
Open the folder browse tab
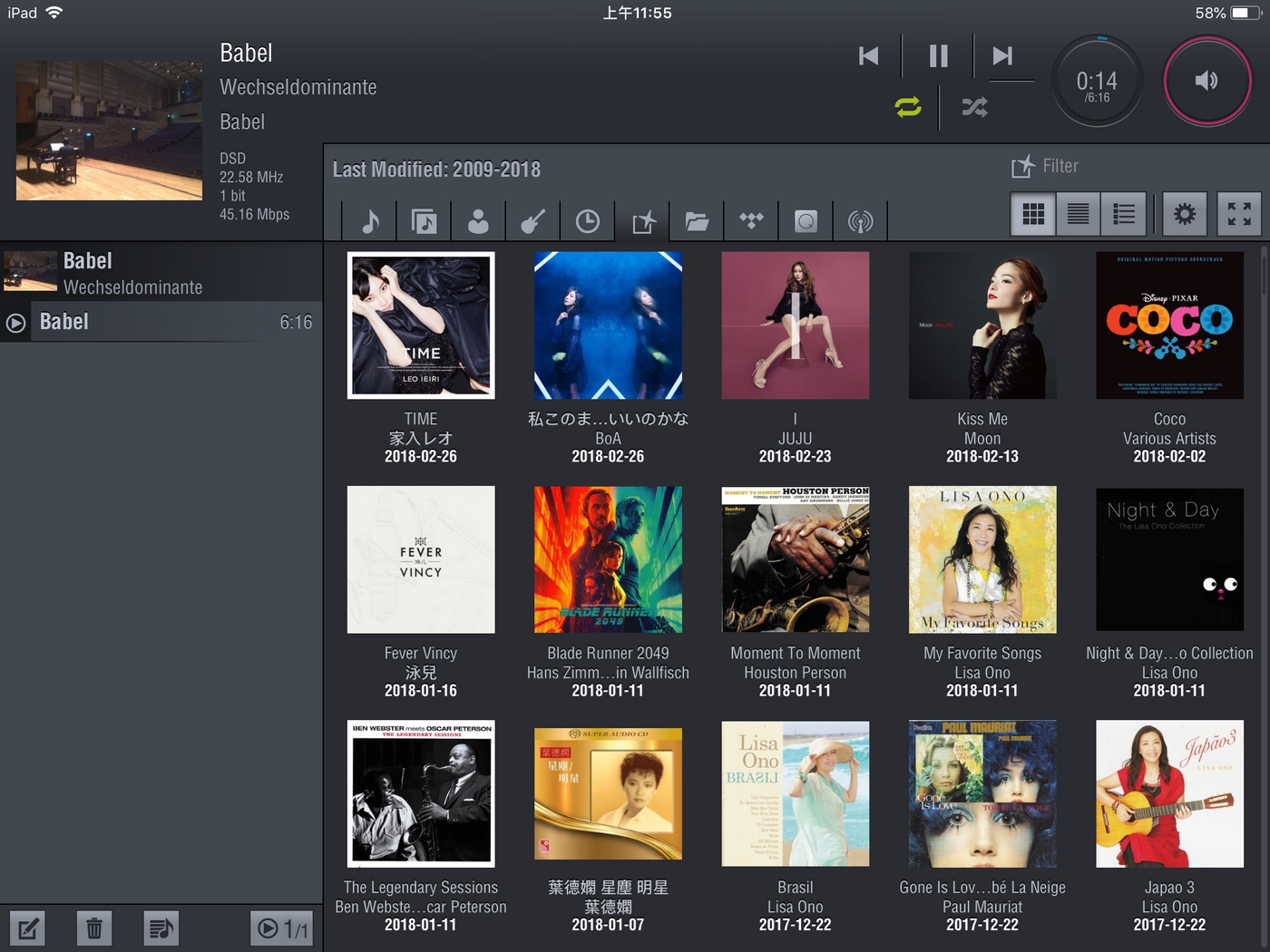click(x=697, y=220)
